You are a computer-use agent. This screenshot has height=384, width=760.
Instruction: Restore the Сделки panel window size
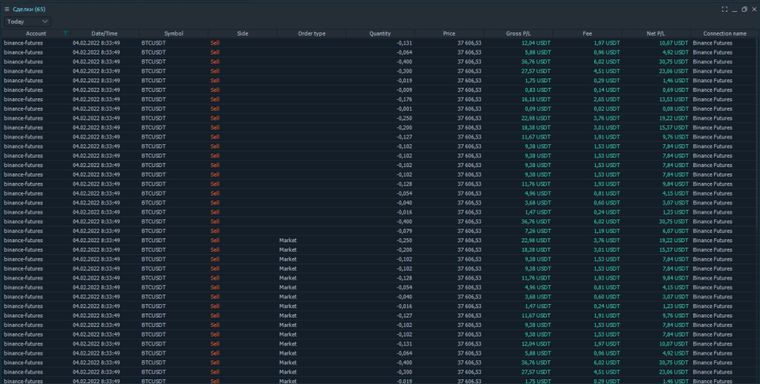[x=744, y=9]
